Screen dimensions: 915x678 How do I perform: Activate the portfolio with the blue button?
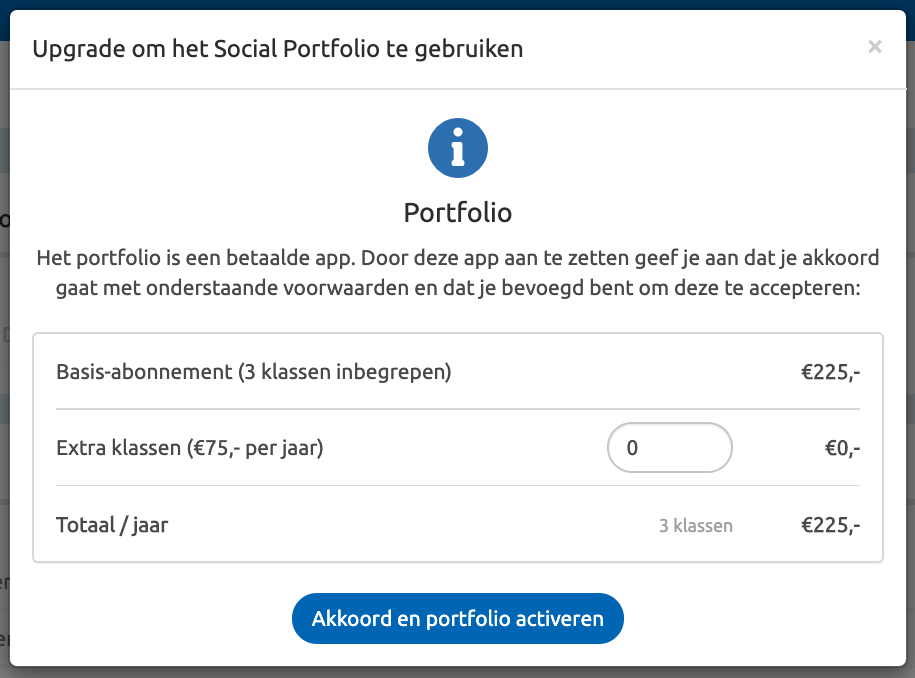[x=457, y=618]
